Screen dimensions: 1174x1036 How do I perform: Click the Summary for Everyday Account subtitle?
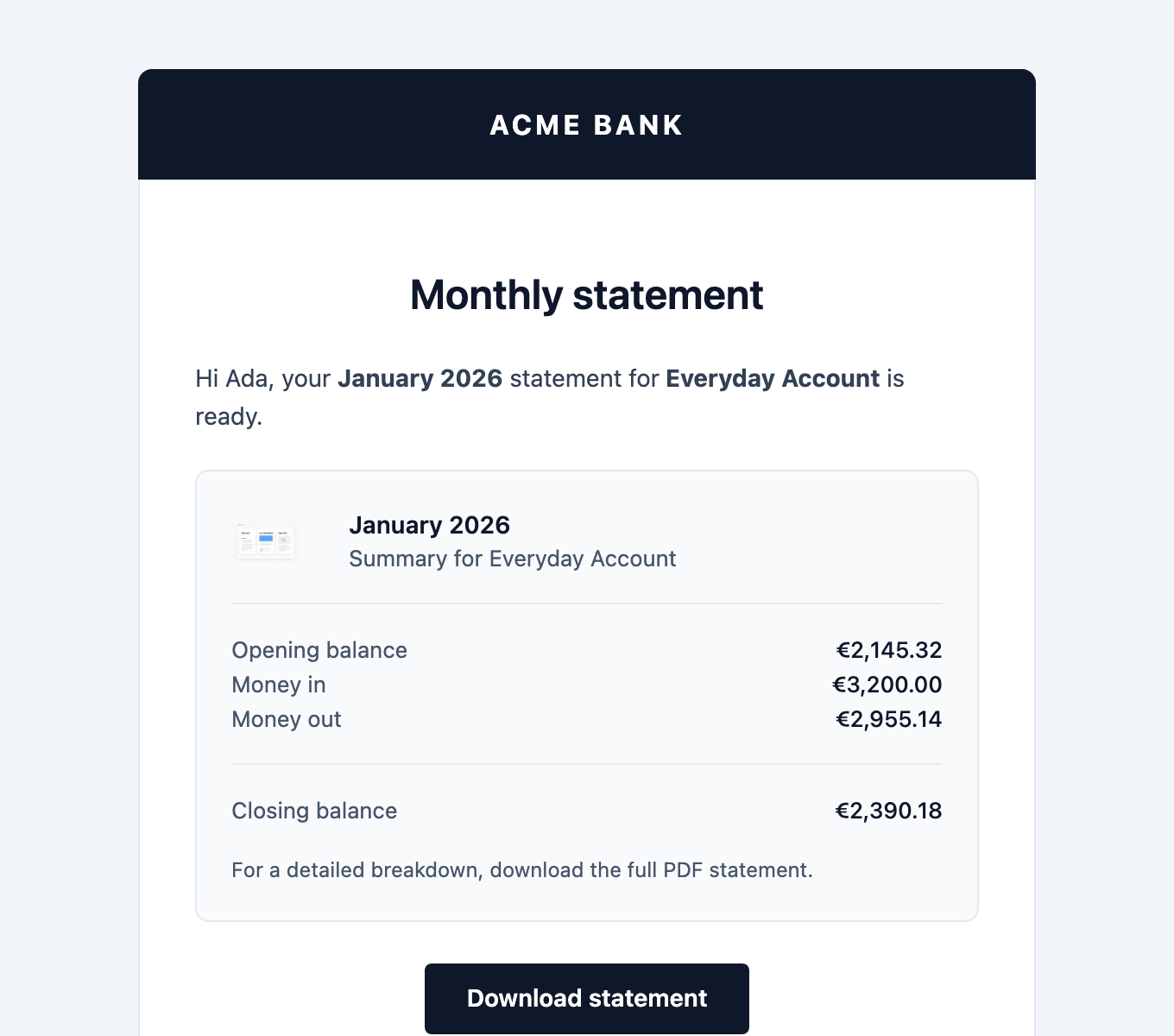[512, 559]
